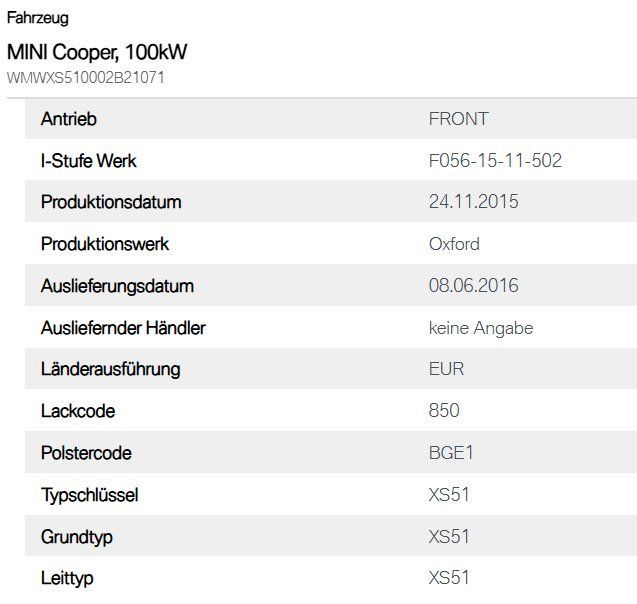Click the VIN WMWXS510002B21071
The width and height of the screenshot is (637, 604).
tap(86, 77)
